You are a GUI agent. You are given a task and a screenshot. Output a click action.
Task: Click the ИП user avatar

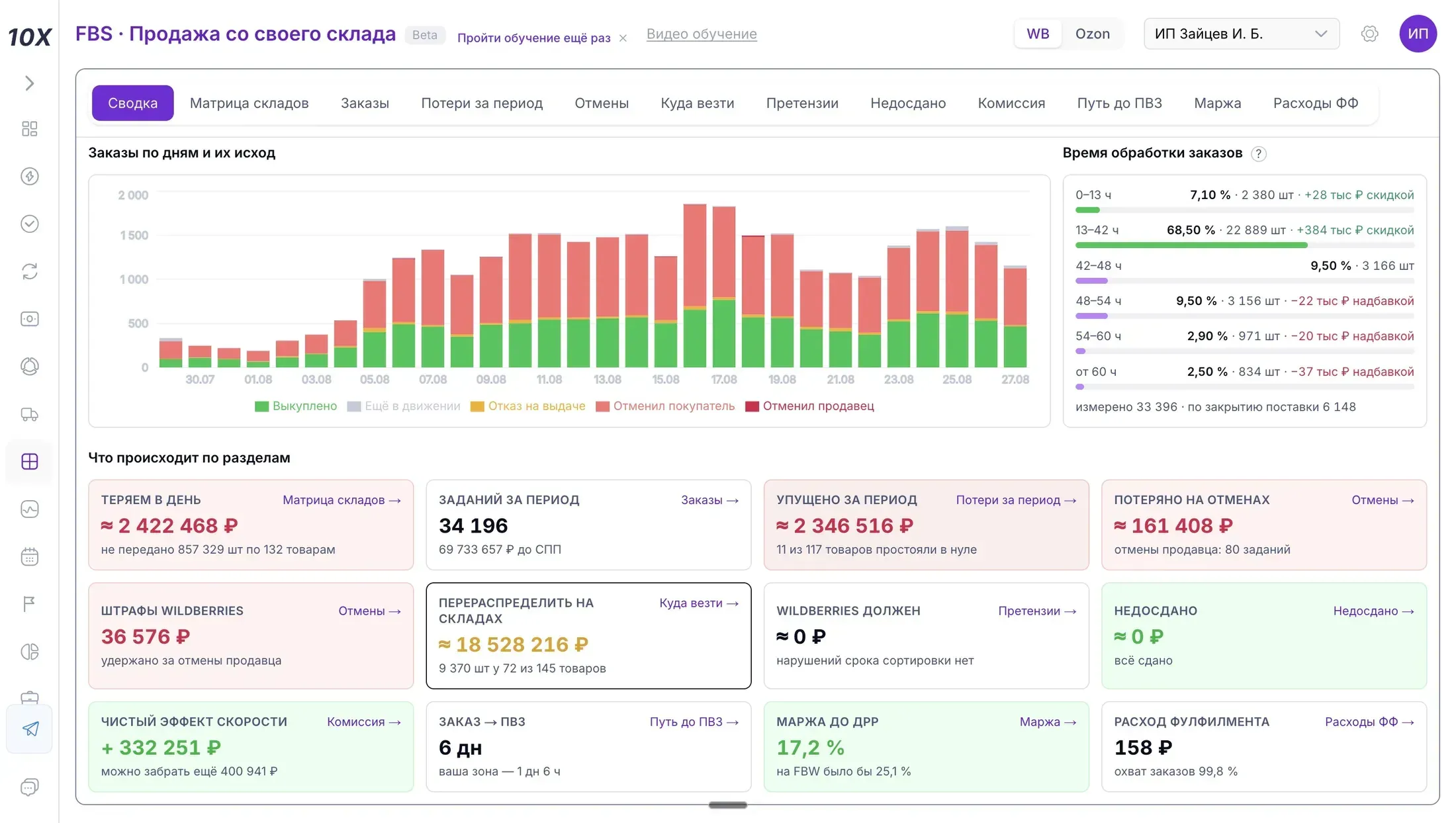[x=1418, y=34]
